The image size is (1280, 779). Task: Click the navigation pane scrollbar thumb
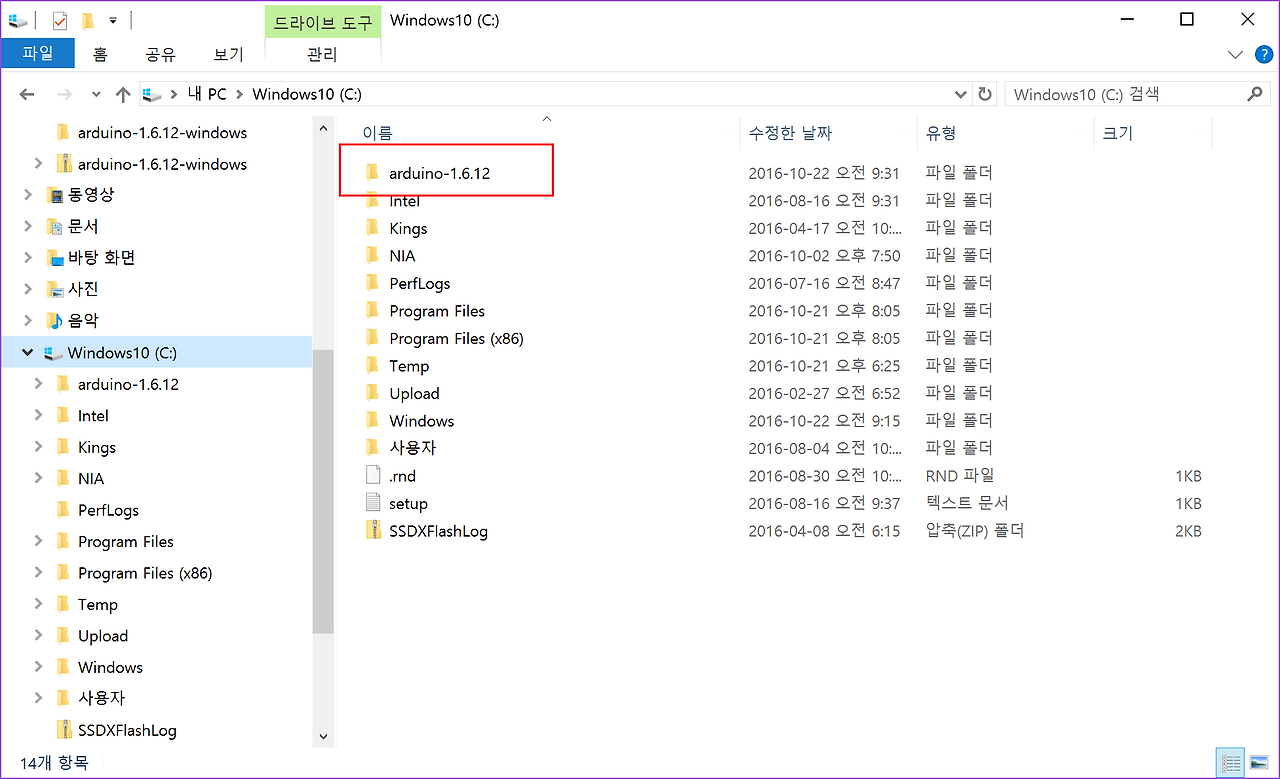tap(322, 490)
